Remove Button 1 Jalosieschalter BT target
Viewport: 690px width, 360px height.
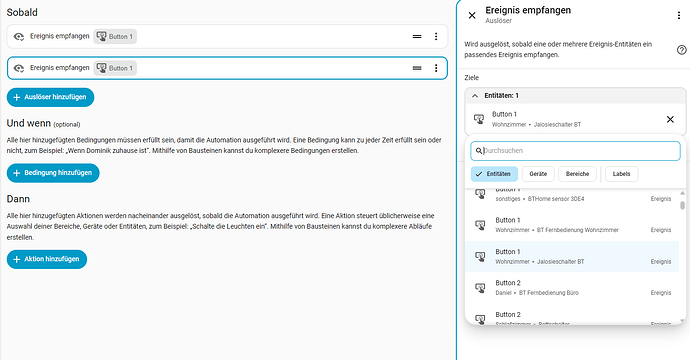(x=670, y=119)
